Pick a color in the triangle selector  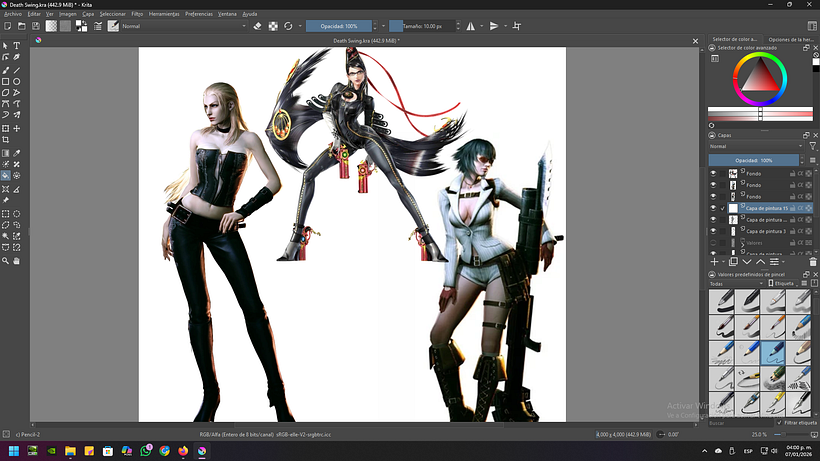(760, 78)
